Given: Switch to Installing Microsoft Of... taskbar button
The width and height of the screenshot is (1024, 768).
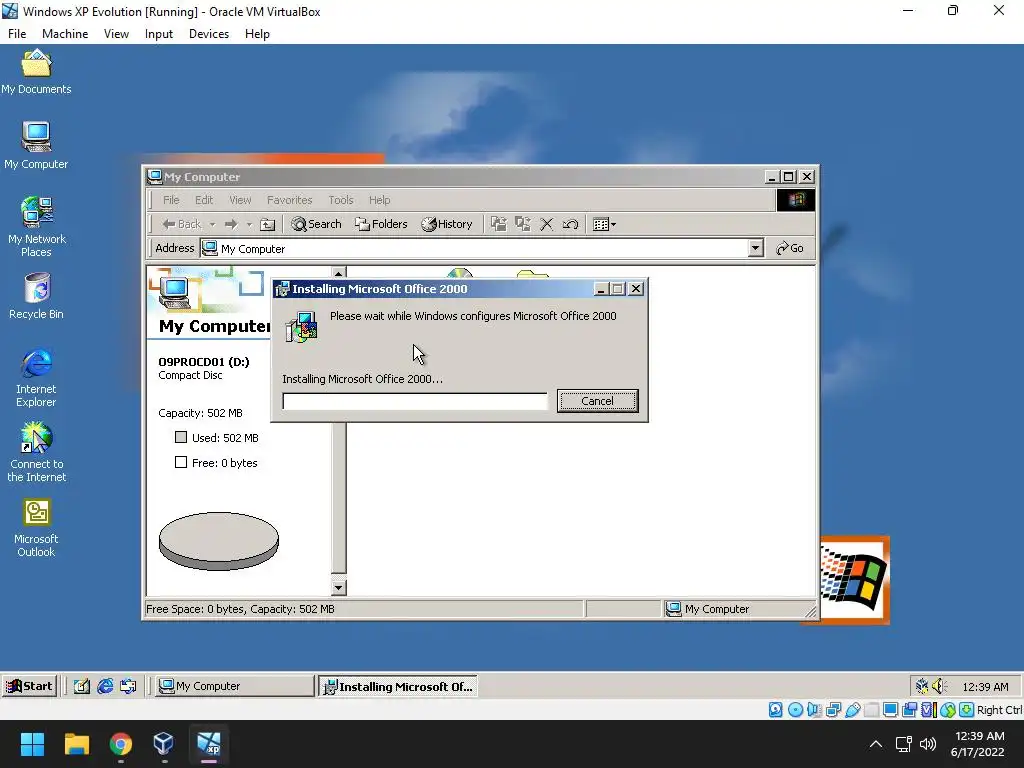Looking at the screenshot, I should [x=398, y=686].
